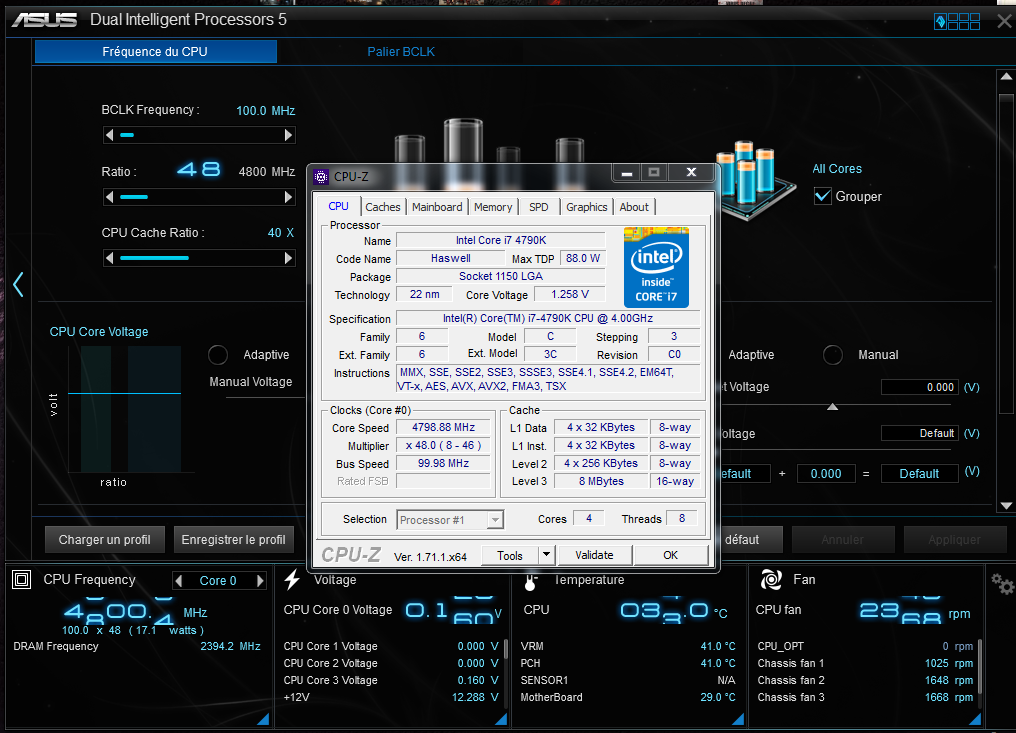Image resolution: width=1016 pixels, height=733 pixels.
Task: Click the 0.000 offset value field
Action: (826, 474)
